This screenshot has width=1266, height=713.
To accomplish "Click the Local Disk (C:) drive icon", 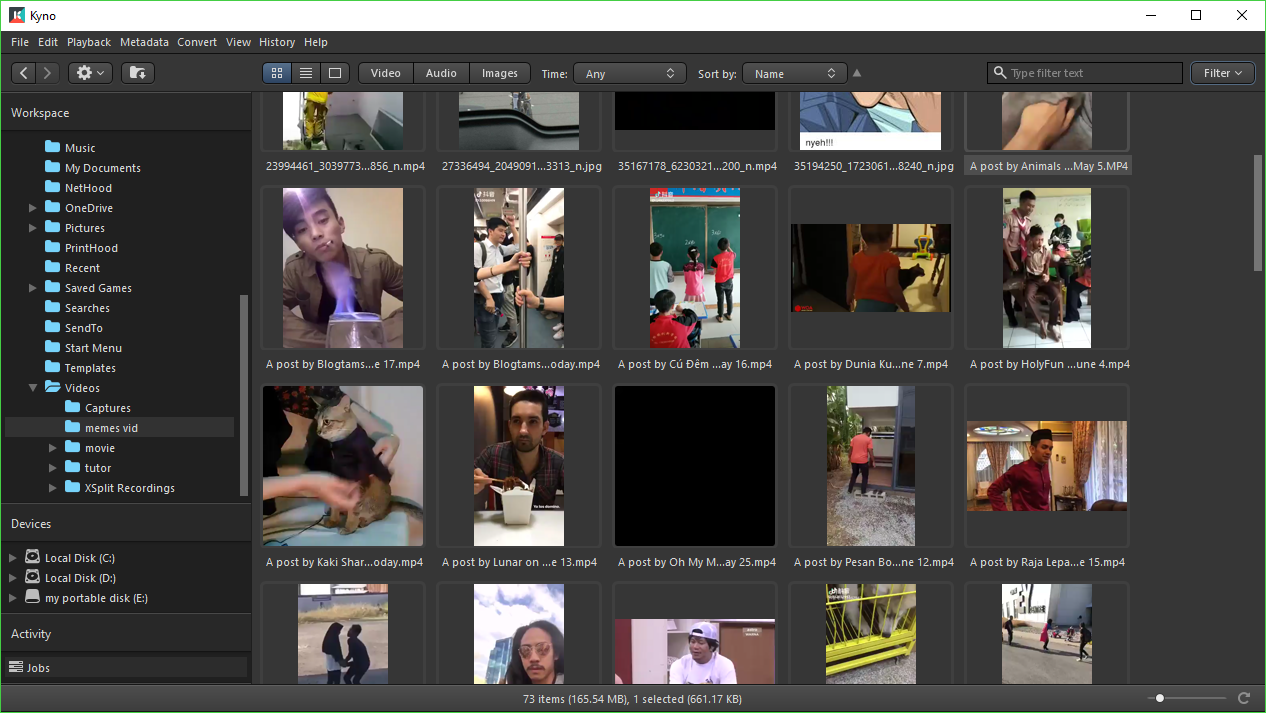I will pyautogui.click(x=33, y=557).
